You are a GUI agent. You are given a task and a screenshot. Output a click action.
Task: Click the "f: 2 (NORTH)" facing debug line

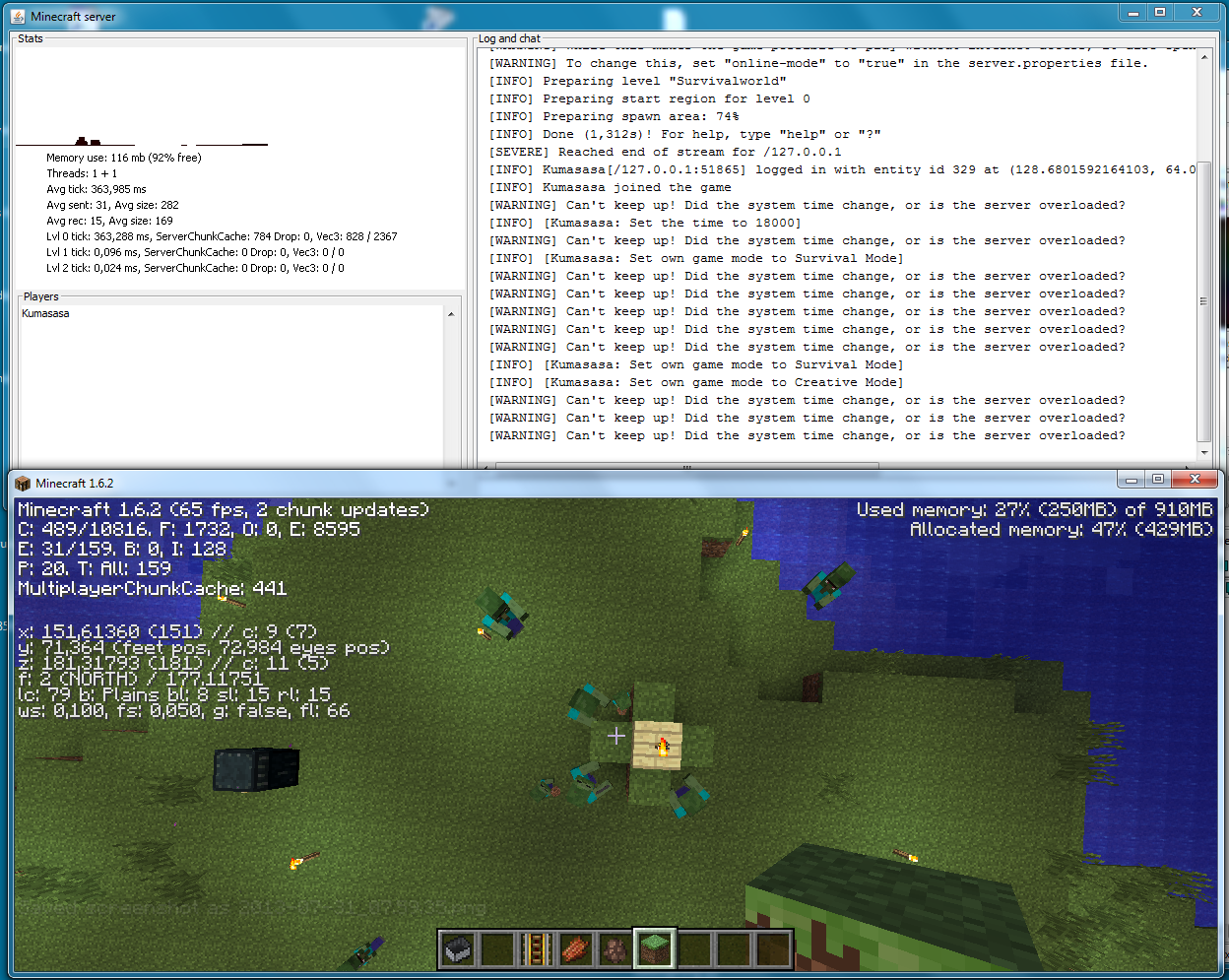tap(141, 679)
